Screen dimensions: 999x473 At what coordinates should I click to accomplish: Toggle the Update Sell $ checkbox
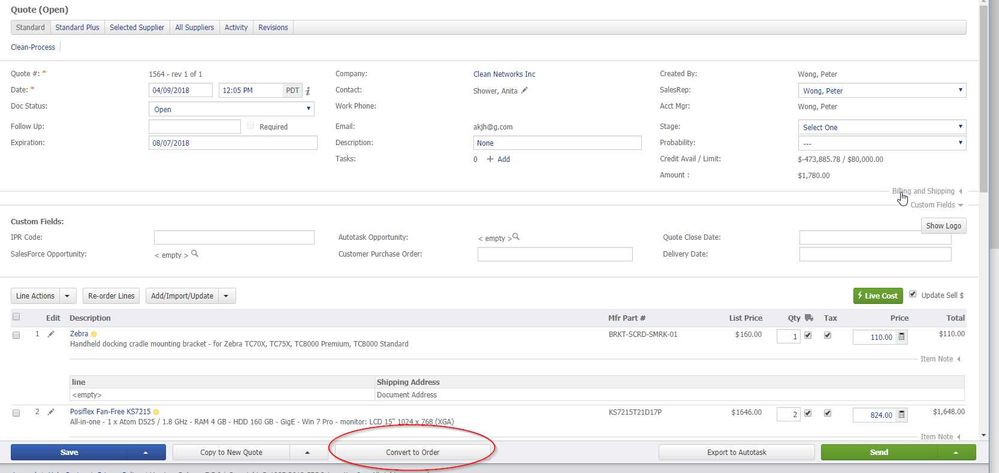[913, 295]
